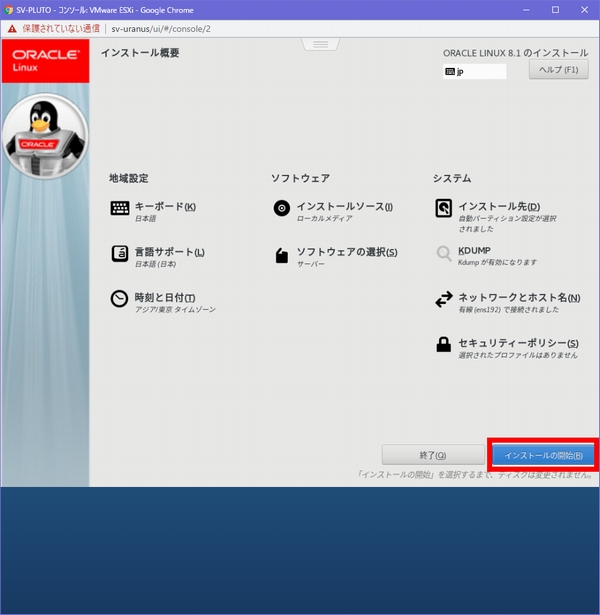Open キーボード(K) settings label
The width and height of the screenshot is (600, 615).
(165, 206)
